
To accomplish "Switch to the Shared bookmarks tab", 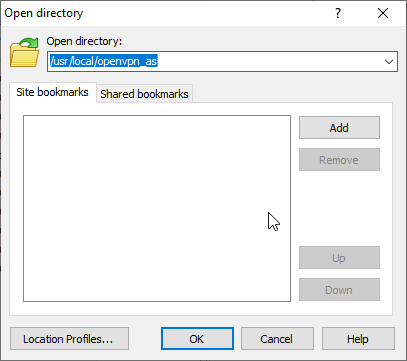I will [144, 94].
